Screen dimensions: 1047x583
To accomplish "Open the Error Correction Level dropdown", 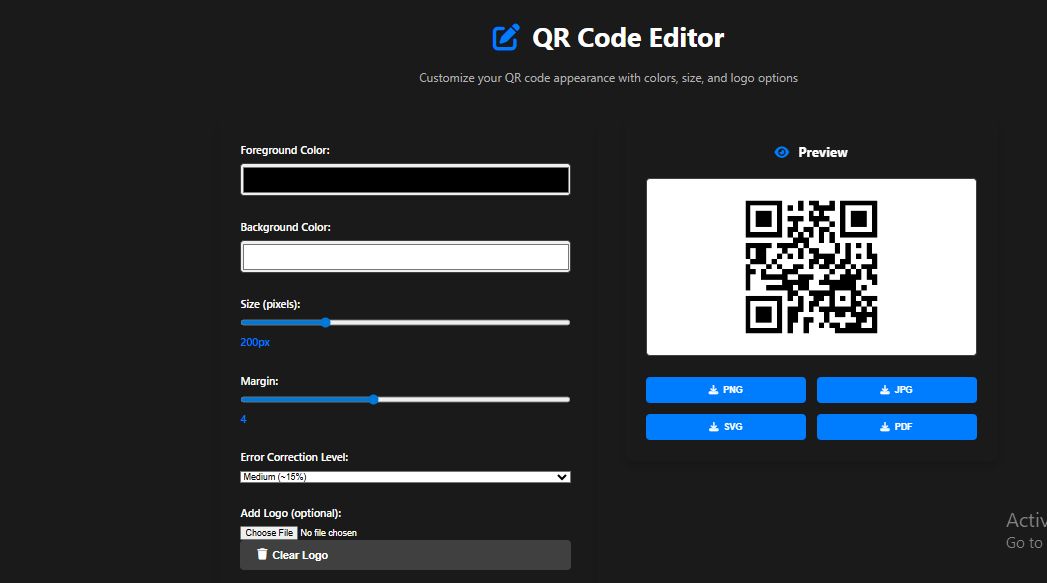I will click(x=405, y=477).
